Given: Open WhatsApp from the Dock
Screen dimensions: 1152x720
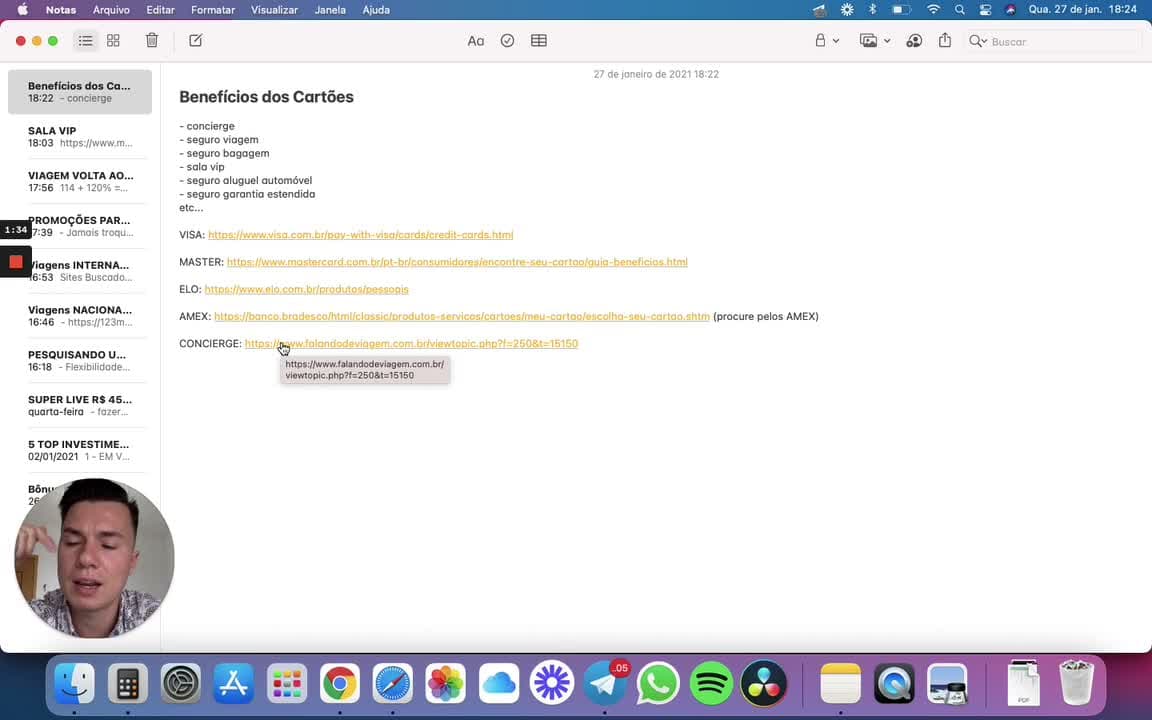Looking at the screenshot, I should coord(658,683).
